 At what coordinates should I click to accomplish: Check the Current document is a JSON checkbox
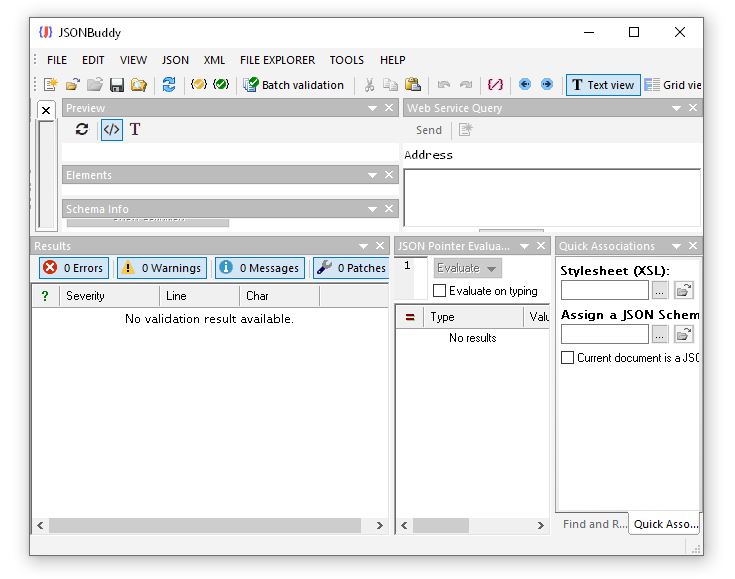pos(567,357)
